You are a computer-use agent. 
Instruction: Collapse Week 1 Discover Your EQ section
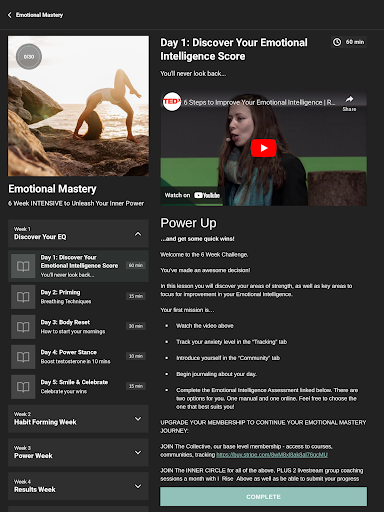(78, 233)
